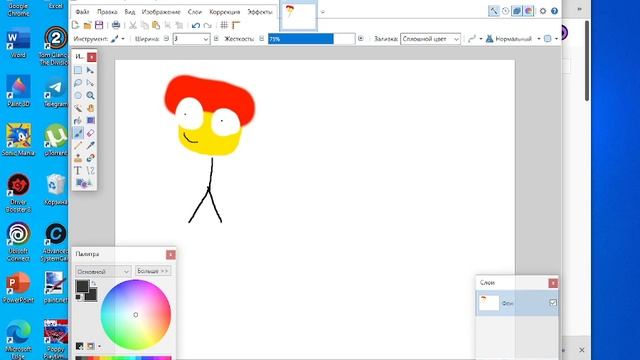Select the Zoom magnifier tool

(x=90, y=96)
